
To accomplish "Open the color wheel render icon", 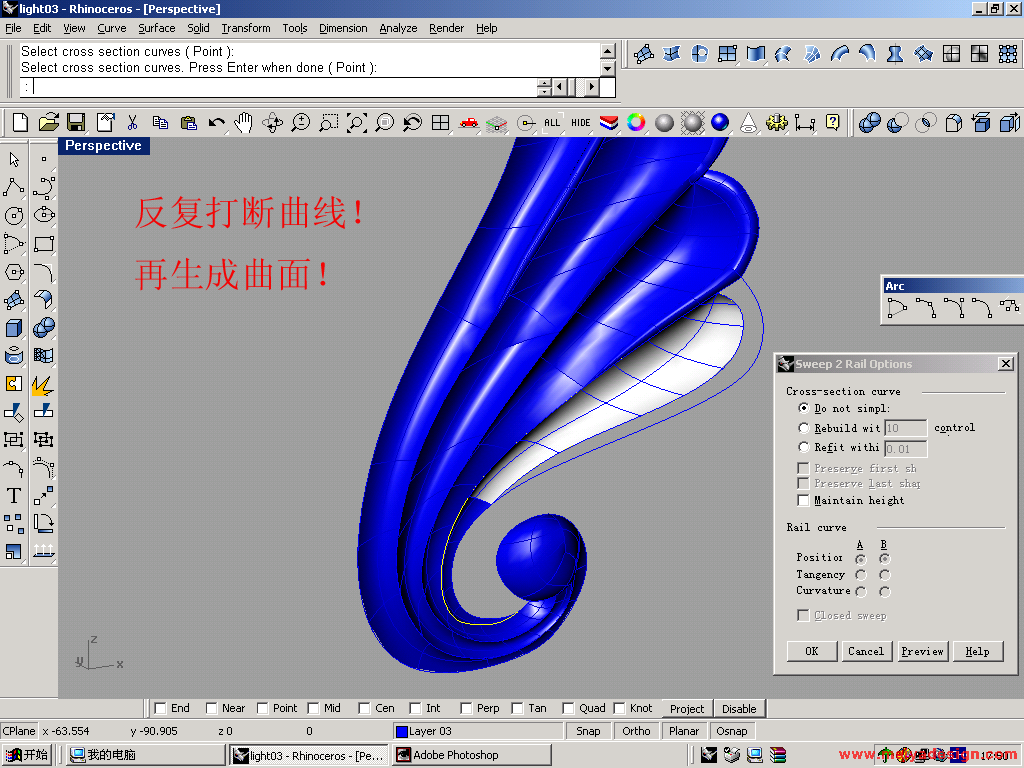I will point(636,123).
